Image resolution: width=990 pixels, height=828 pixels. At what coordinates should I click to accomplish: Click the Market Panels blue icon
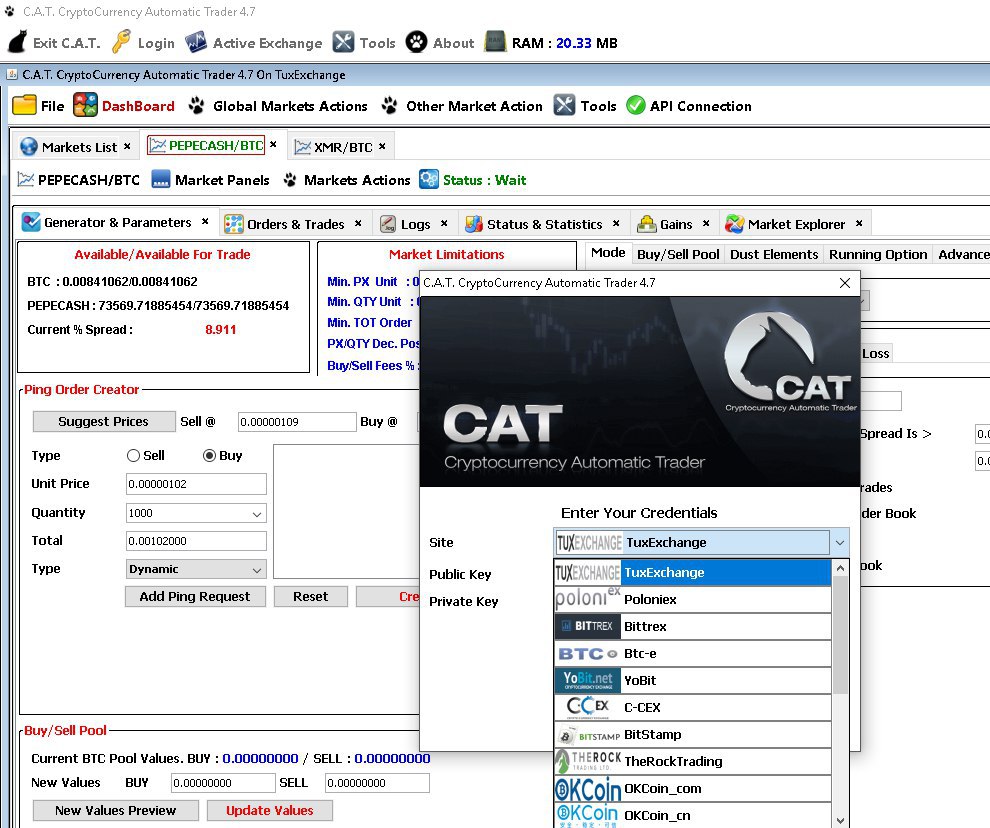[161, 180]
